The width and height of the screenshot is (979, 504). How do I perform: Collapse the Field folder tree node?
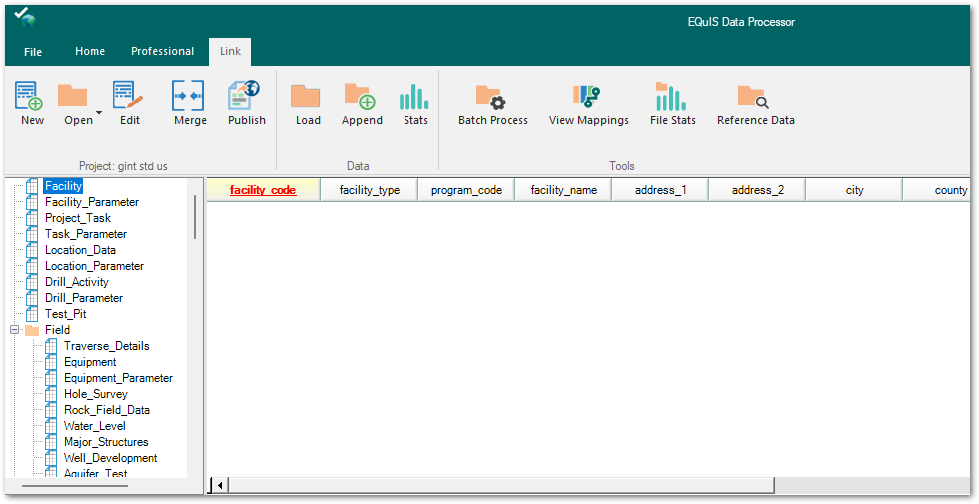[x=14, y=330]
